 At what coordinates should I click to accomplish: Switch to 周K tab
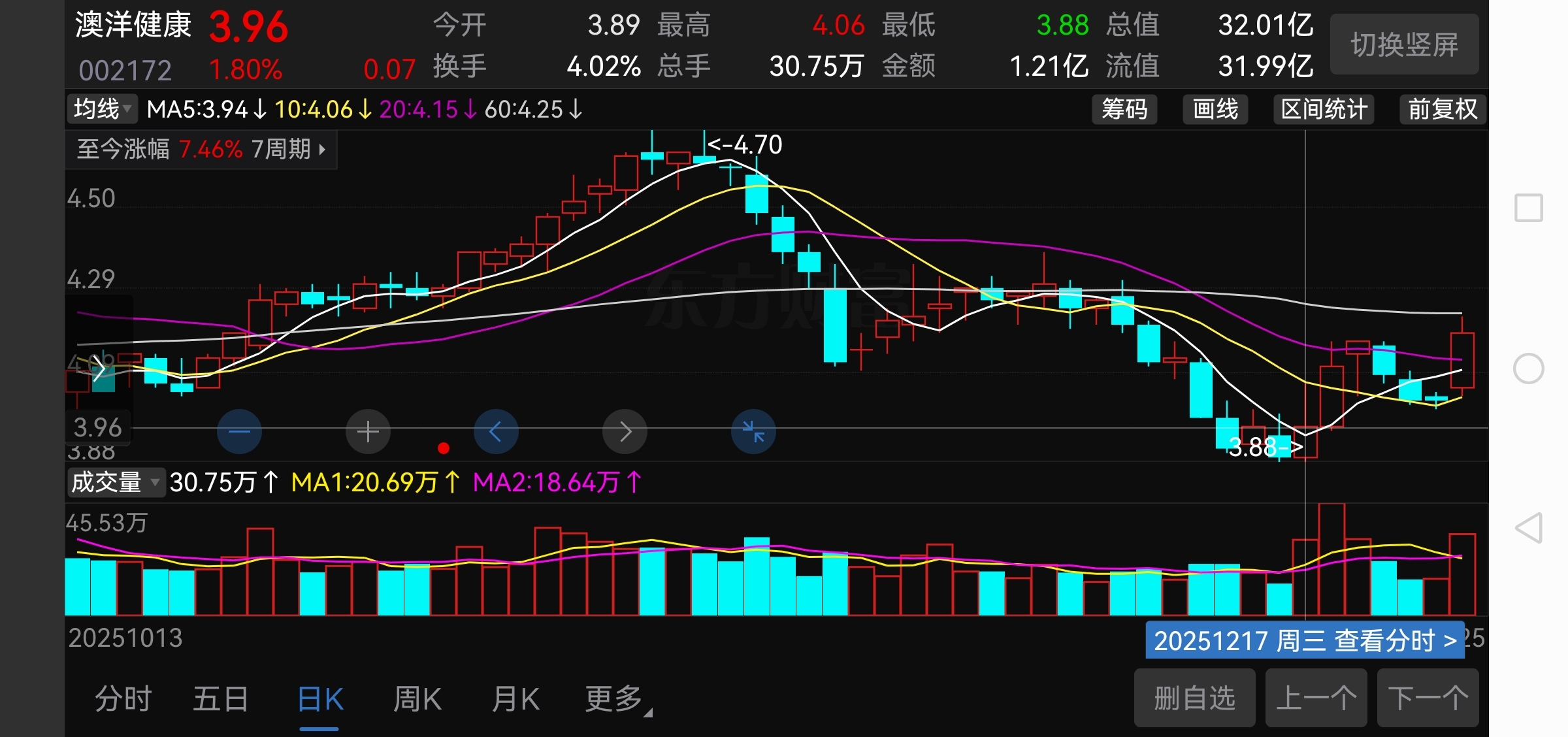pos(417,699)
